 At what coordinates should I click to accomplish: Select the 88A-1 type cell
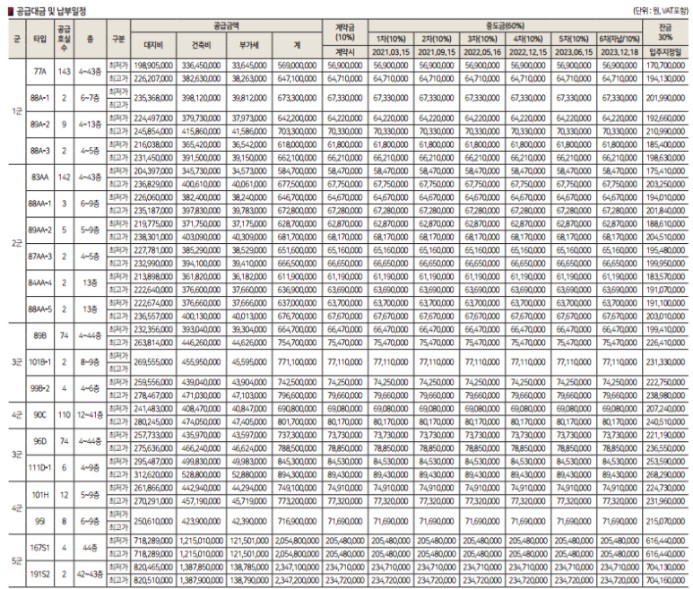pos(40,98)
